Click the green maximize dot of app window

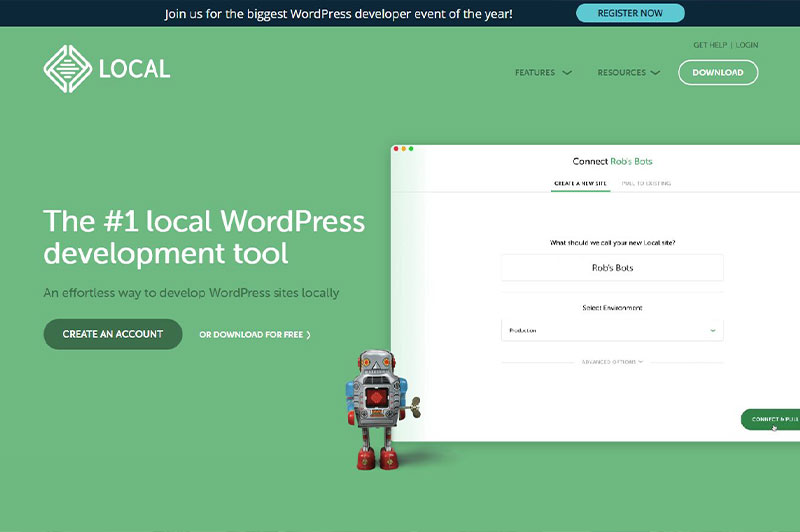pos(411,149)
